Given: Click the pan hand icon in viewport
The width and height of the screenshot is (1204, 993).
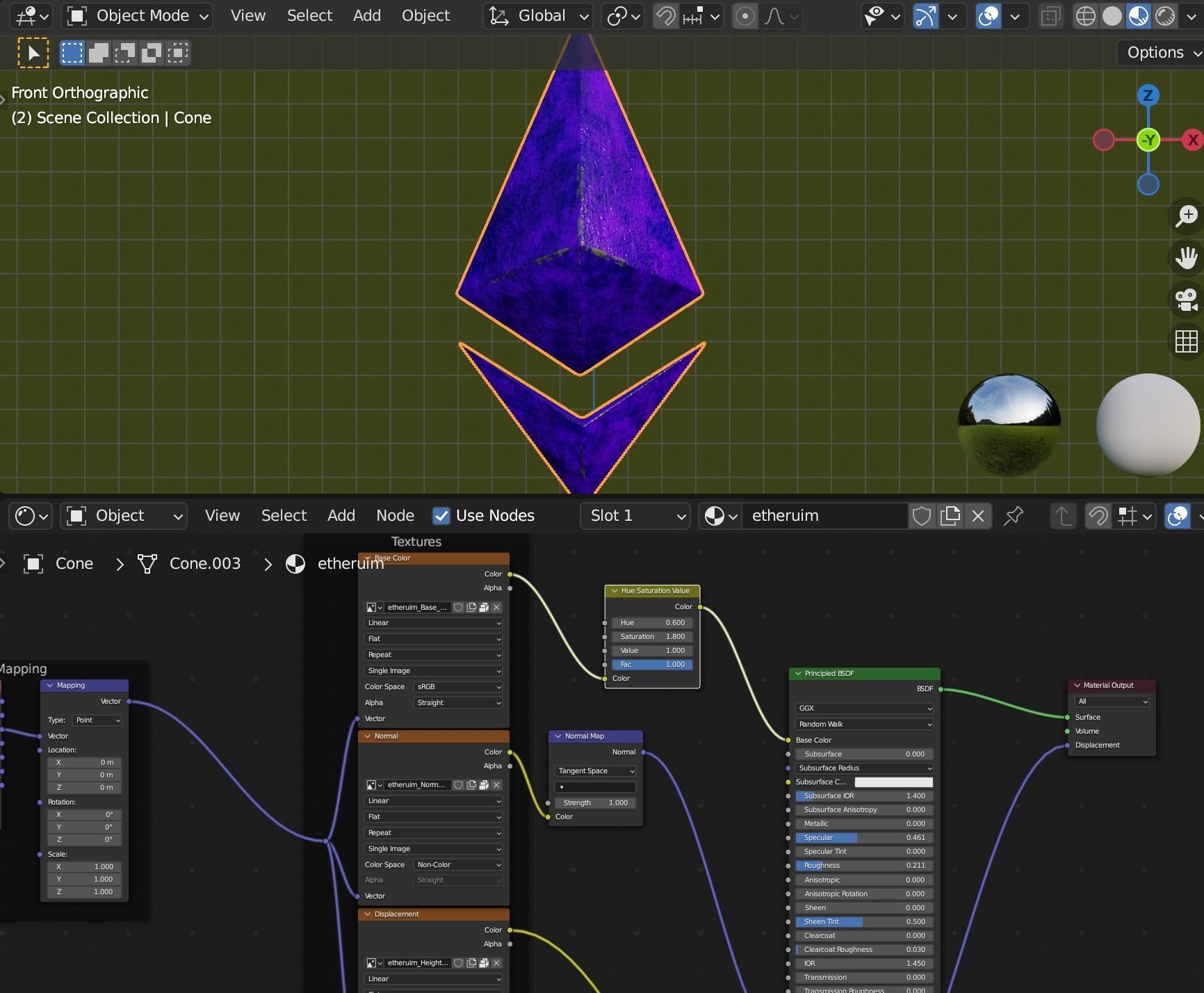Looking at the screenshot, I should (1186, 258).
